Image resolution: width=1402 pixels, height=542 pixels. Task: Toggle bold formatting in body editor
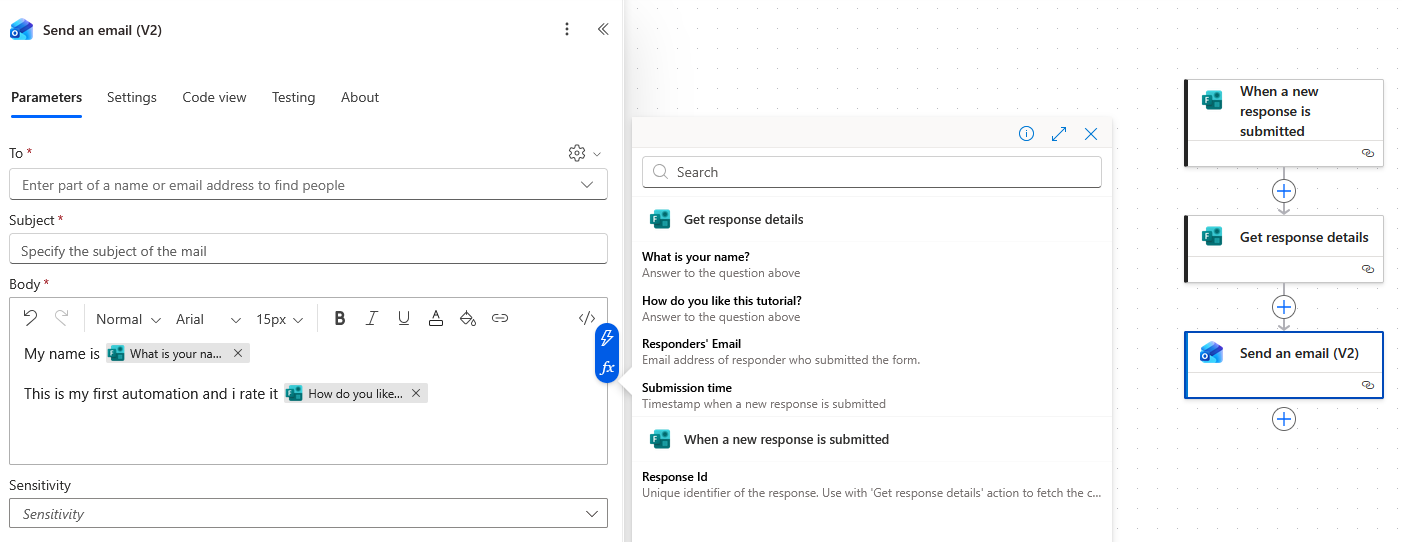[x=340, y=318]
